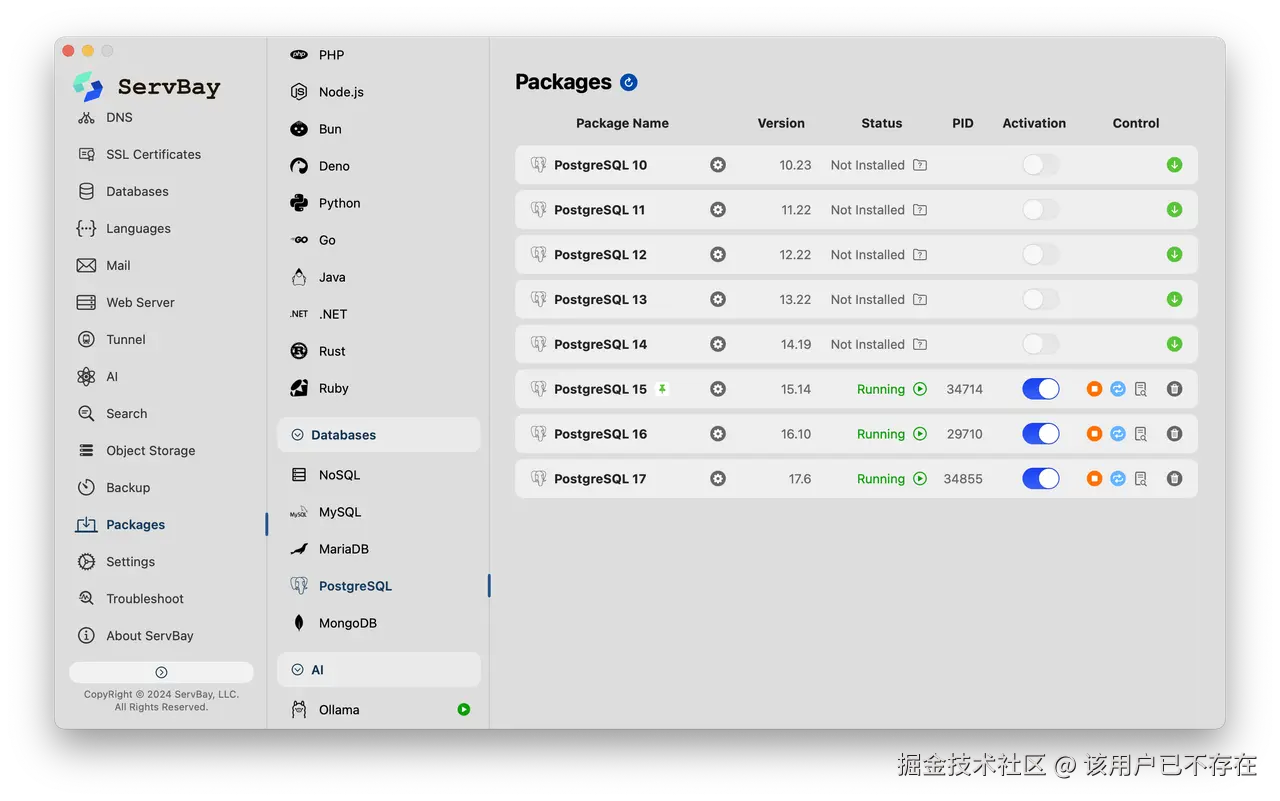Download PostgreSQL 14 with green arrow icon
Viewport: 1280px width, 801px height.
1174,344
